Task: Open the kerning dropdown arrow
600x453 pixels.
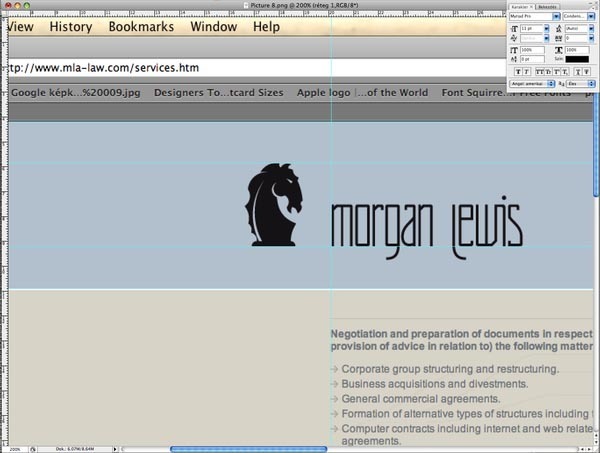Action: coord(546,38)
